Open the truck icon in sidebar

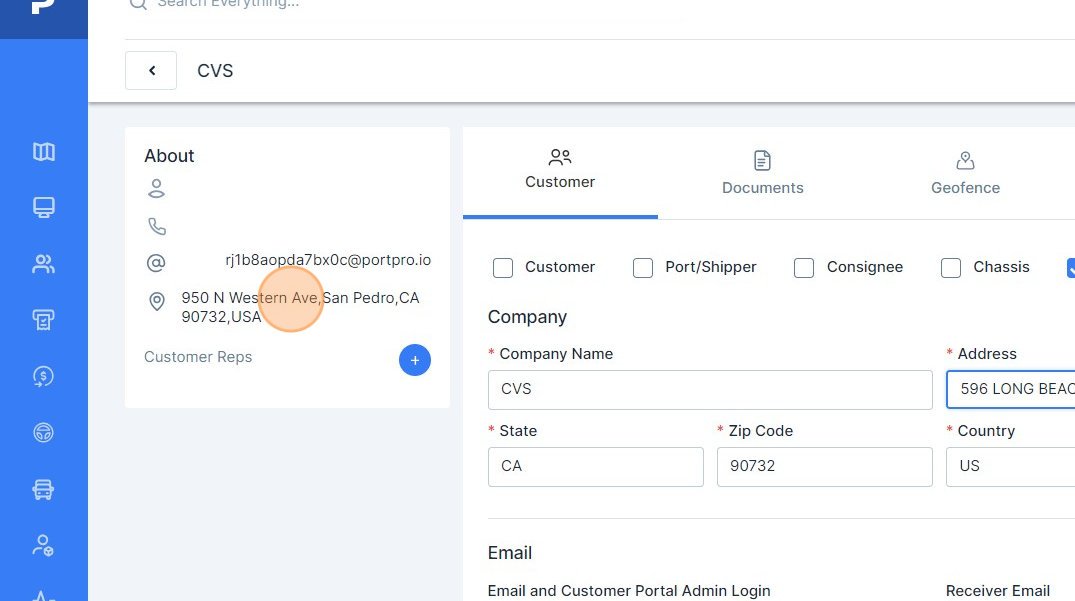click(44, 489)
